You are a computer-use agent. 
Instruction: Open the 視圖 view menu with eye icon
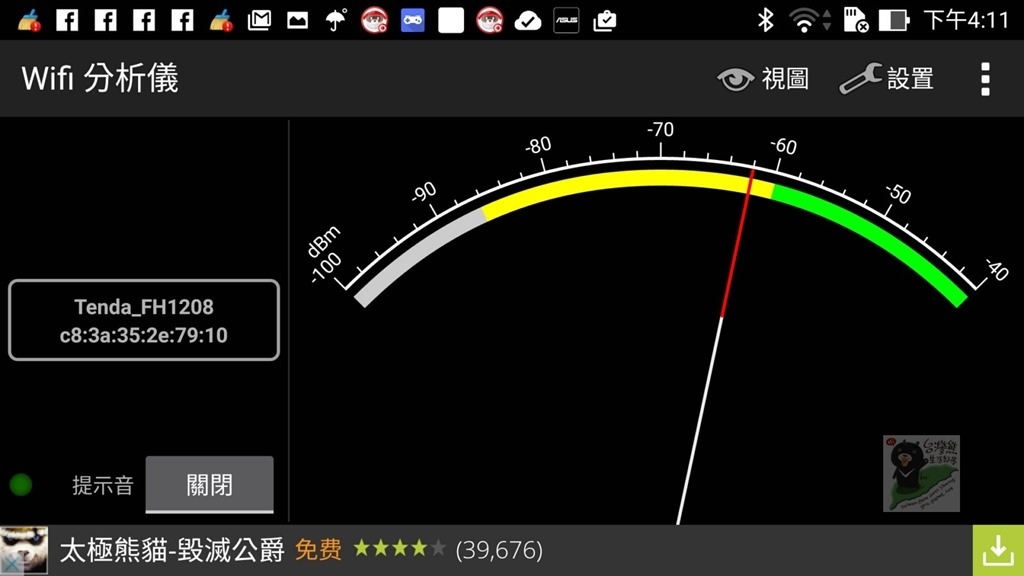(x=763, y=79)
